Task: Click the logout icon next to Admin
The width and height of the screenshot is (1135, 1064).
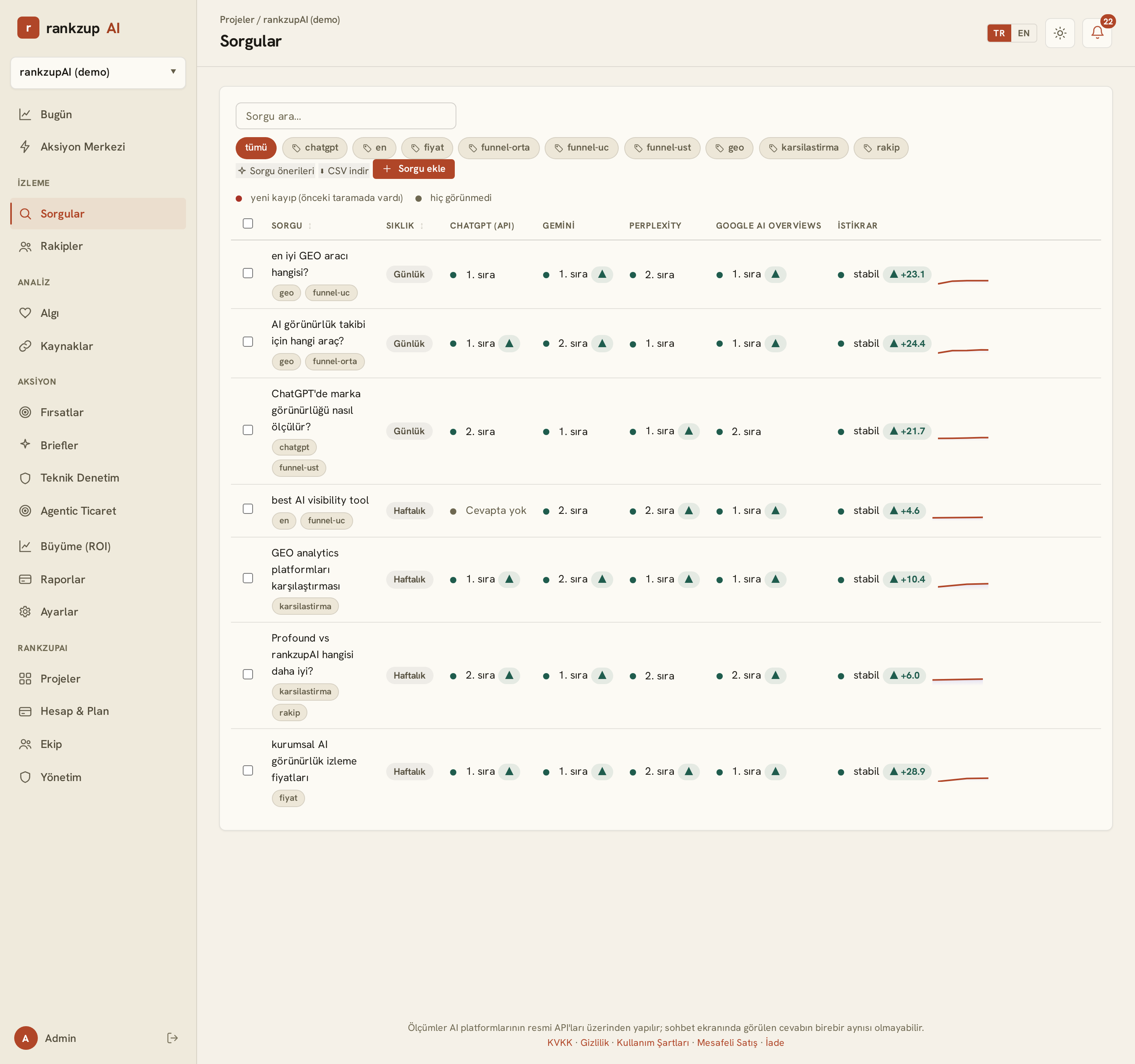Action: click(x=173, y=1038)
